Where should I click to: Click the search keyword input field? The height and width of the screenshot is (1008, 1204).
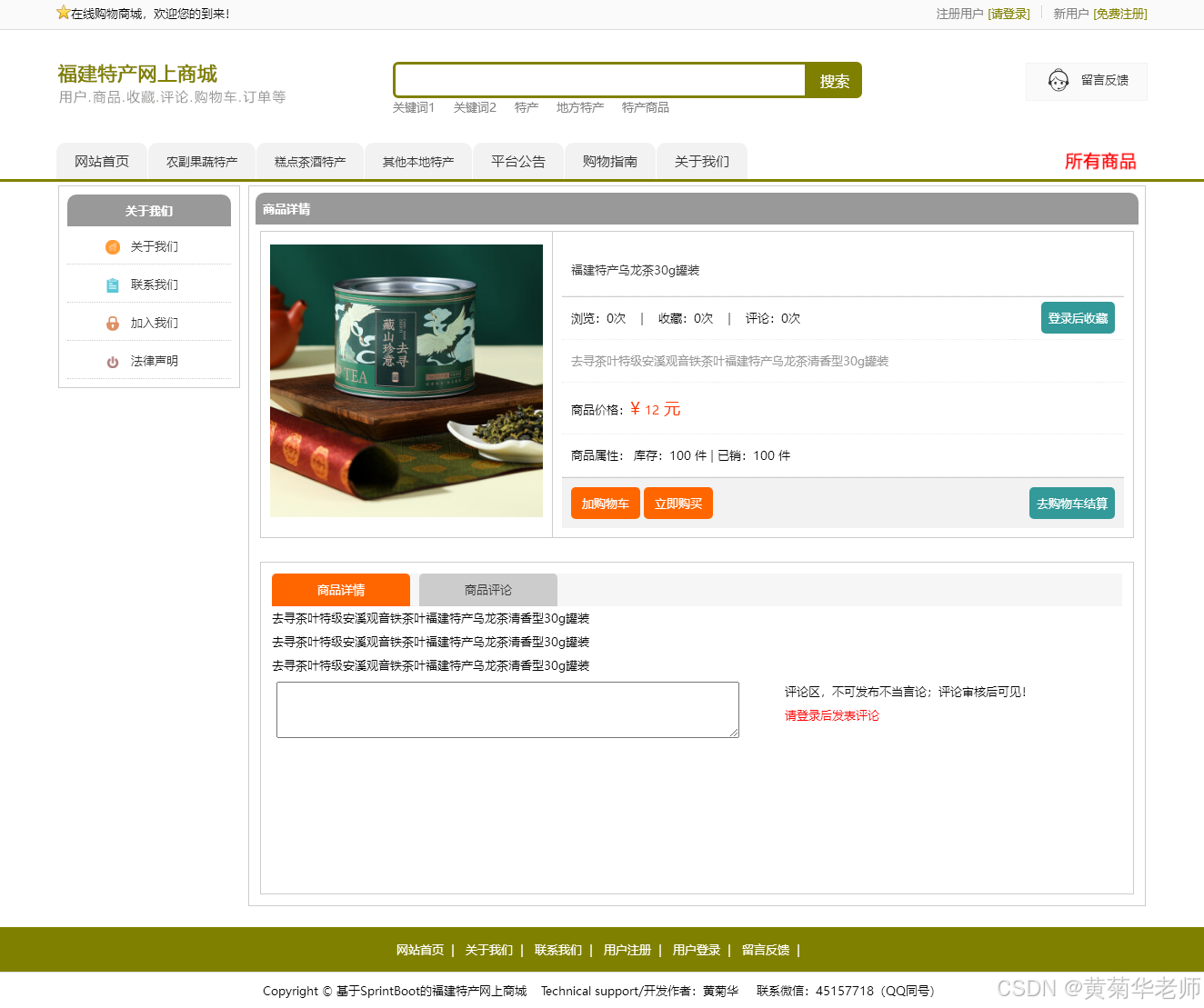tap(600, 80)
